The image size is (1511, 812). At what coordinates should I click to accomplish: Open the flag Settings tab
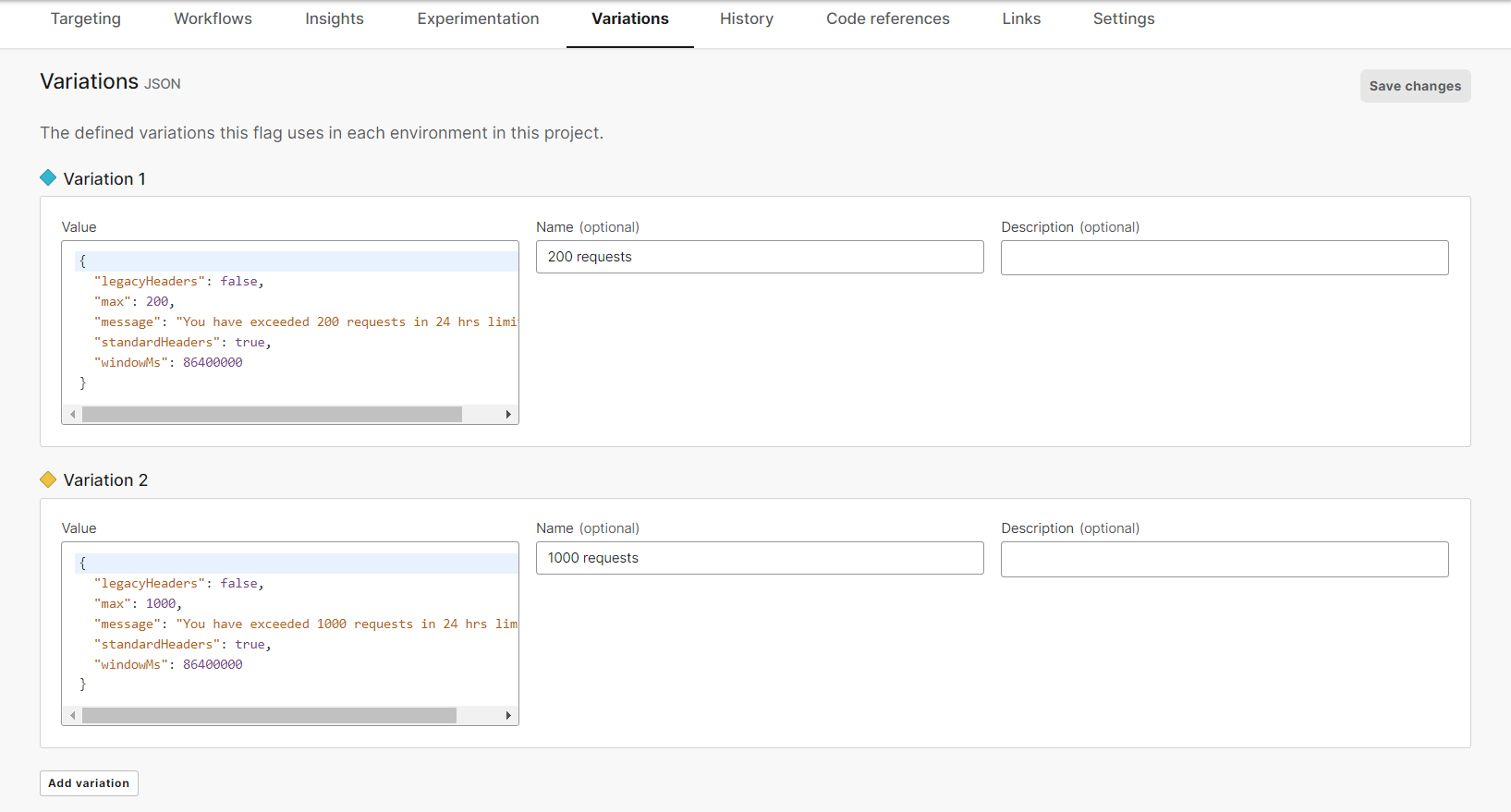click(x=1124, y=18)
